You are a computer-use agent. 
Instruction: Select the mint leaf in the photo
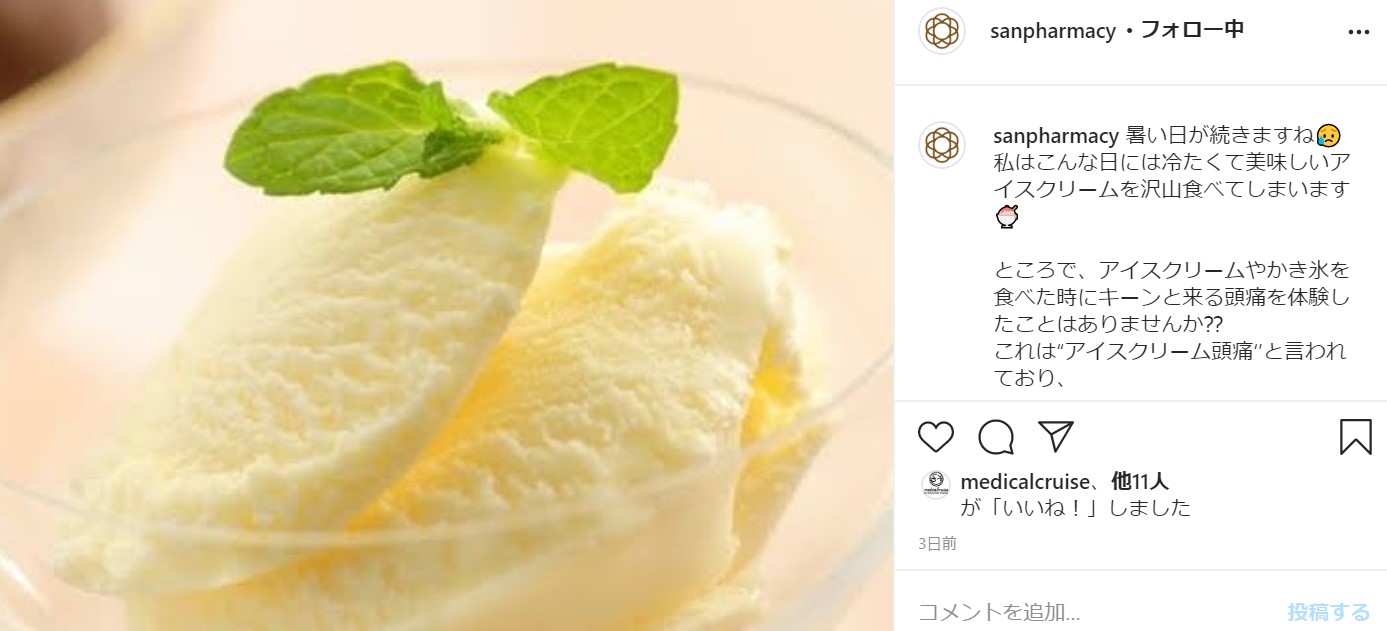(x=450, y=125)
